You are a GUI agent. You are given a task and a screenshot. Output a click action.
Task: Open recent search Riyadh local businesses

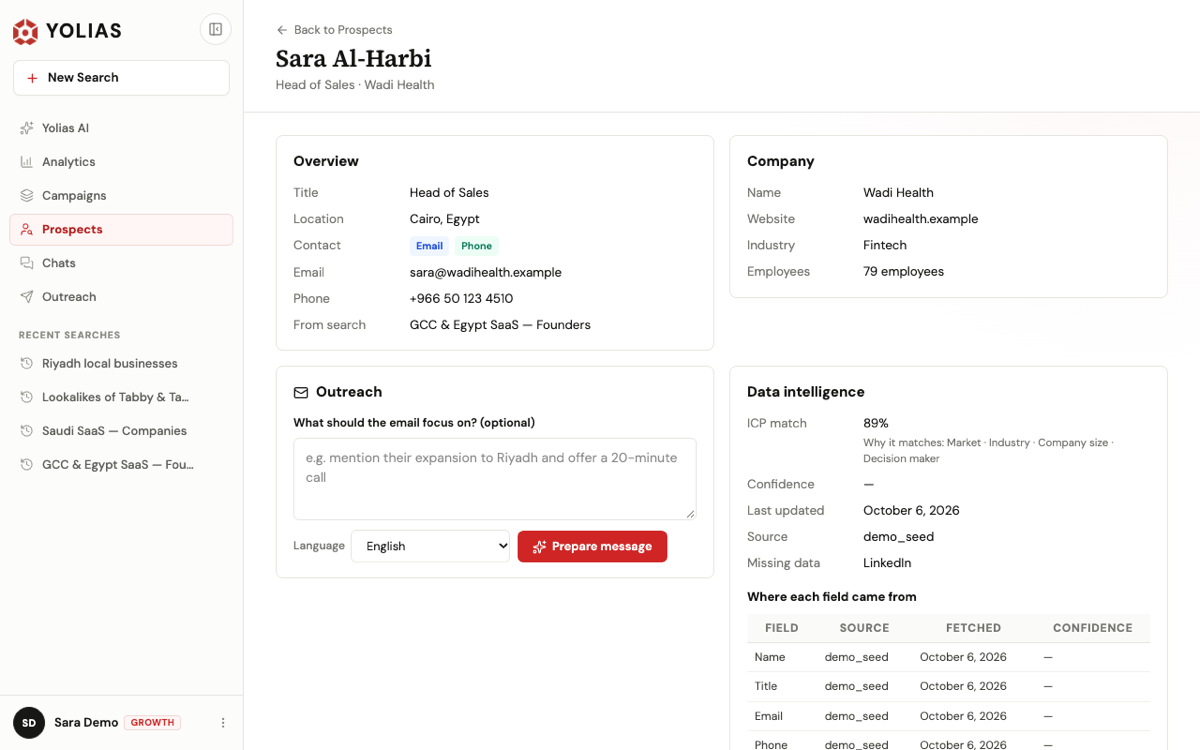pos(121,364)
